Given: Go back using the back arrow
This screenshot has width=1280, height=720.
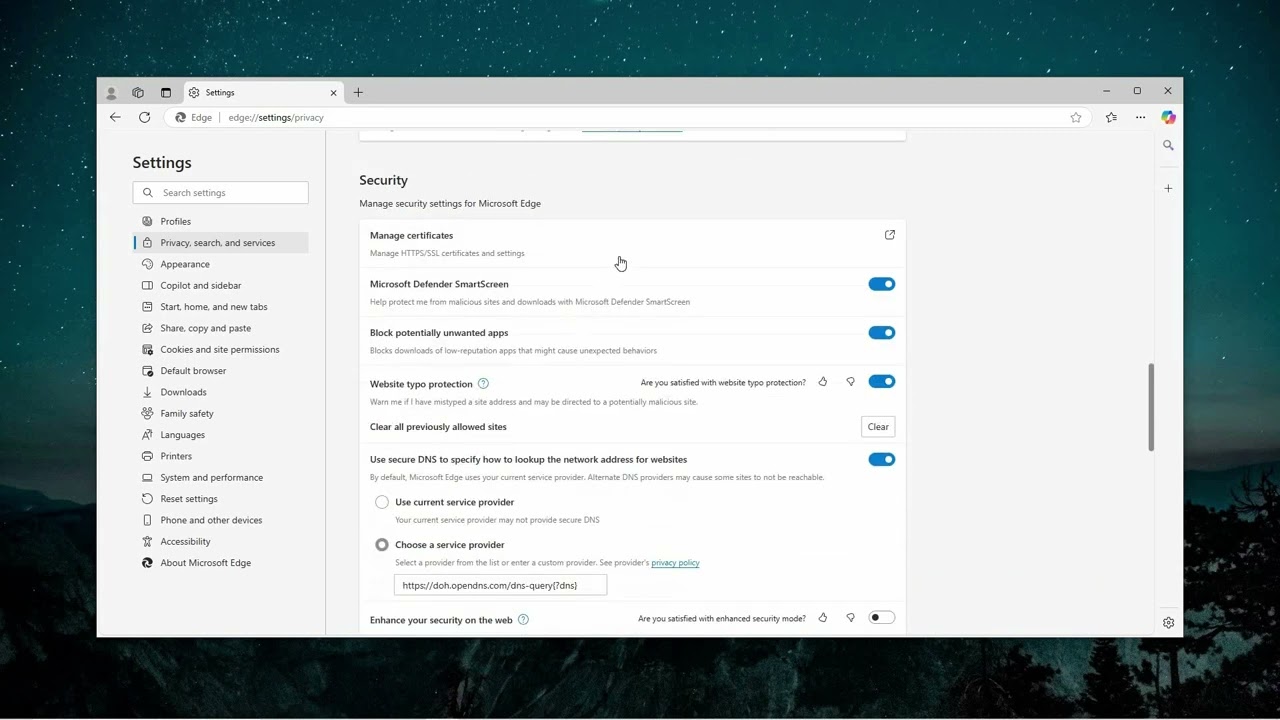Looking at the screenshot, I should click(115, 117).
